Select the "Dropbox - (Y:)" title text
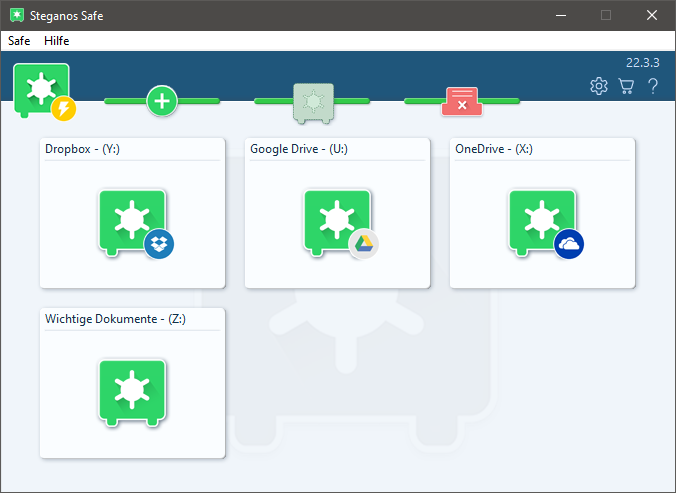 click(x=82, y=149)
